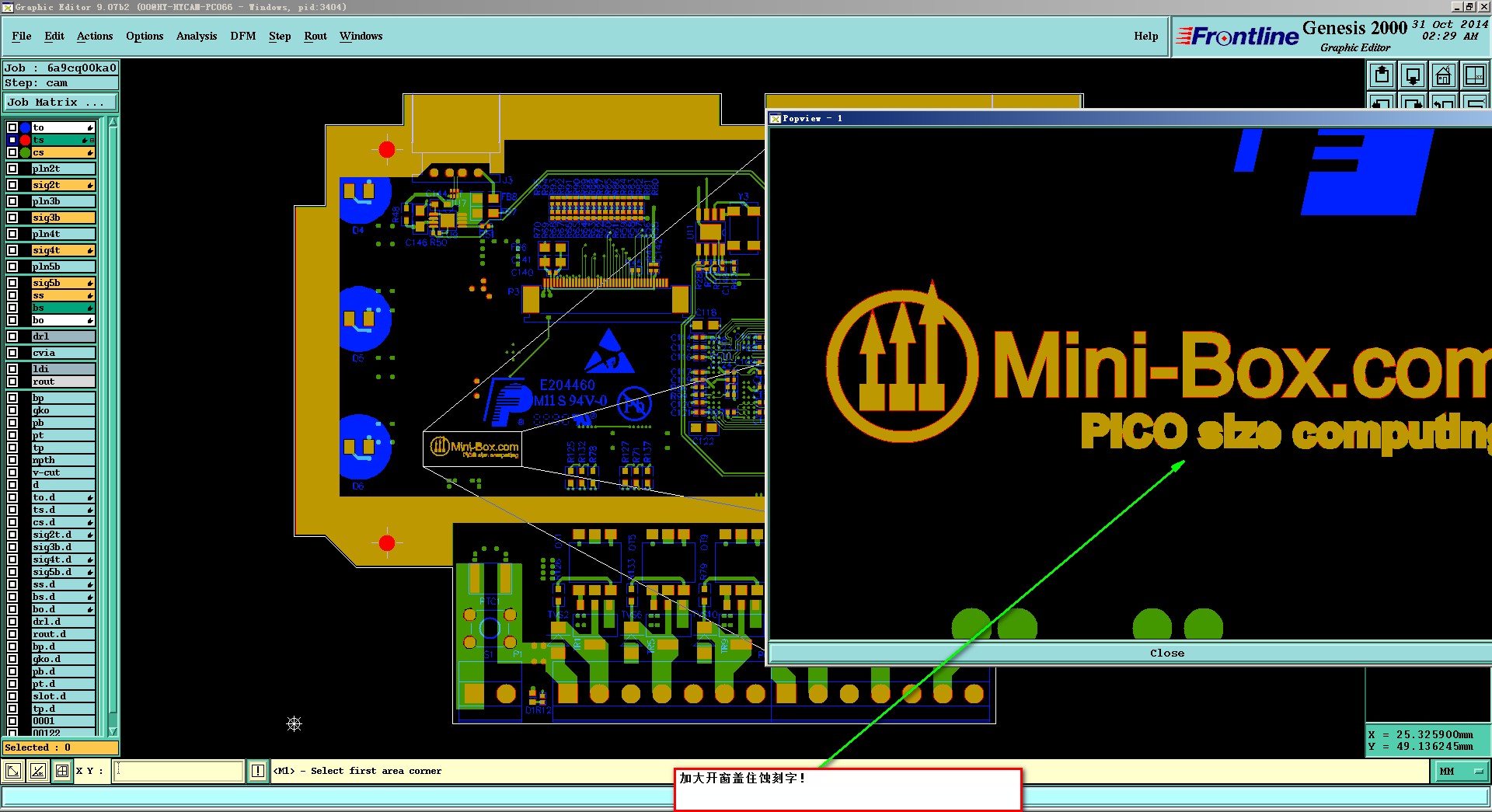Screen dimensions: 1492x812
Task: Enable display of layer pln2t
Action: 12,169
